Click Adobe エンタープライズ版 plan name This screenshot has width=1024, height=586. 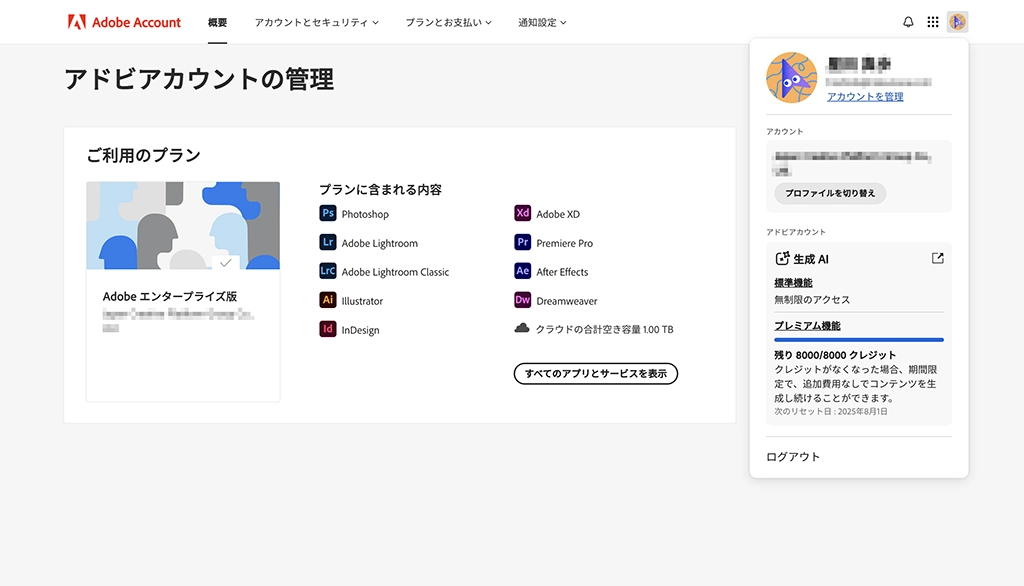[170, 297]
